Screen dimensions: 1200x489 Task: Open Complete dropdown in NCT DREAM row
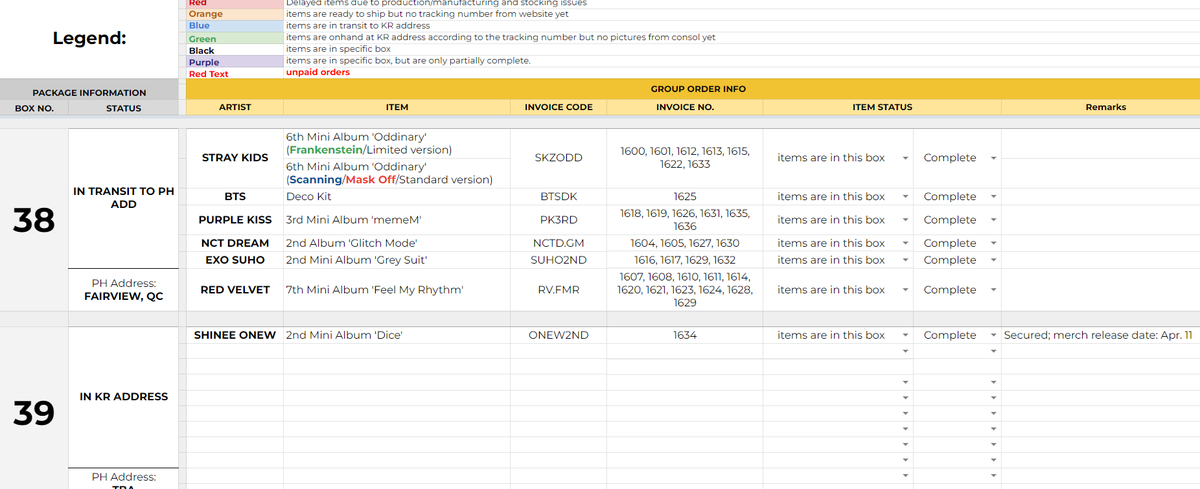pyautogui.click(x=993, y=243)
